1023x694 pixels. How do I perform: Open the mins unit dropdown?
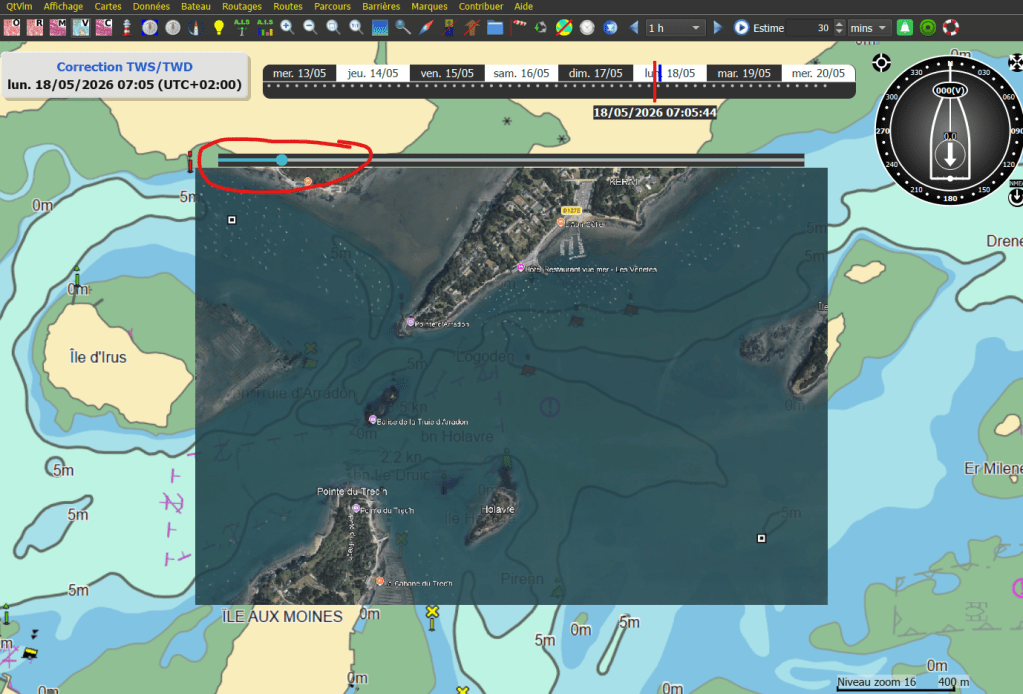coord(868,28)
